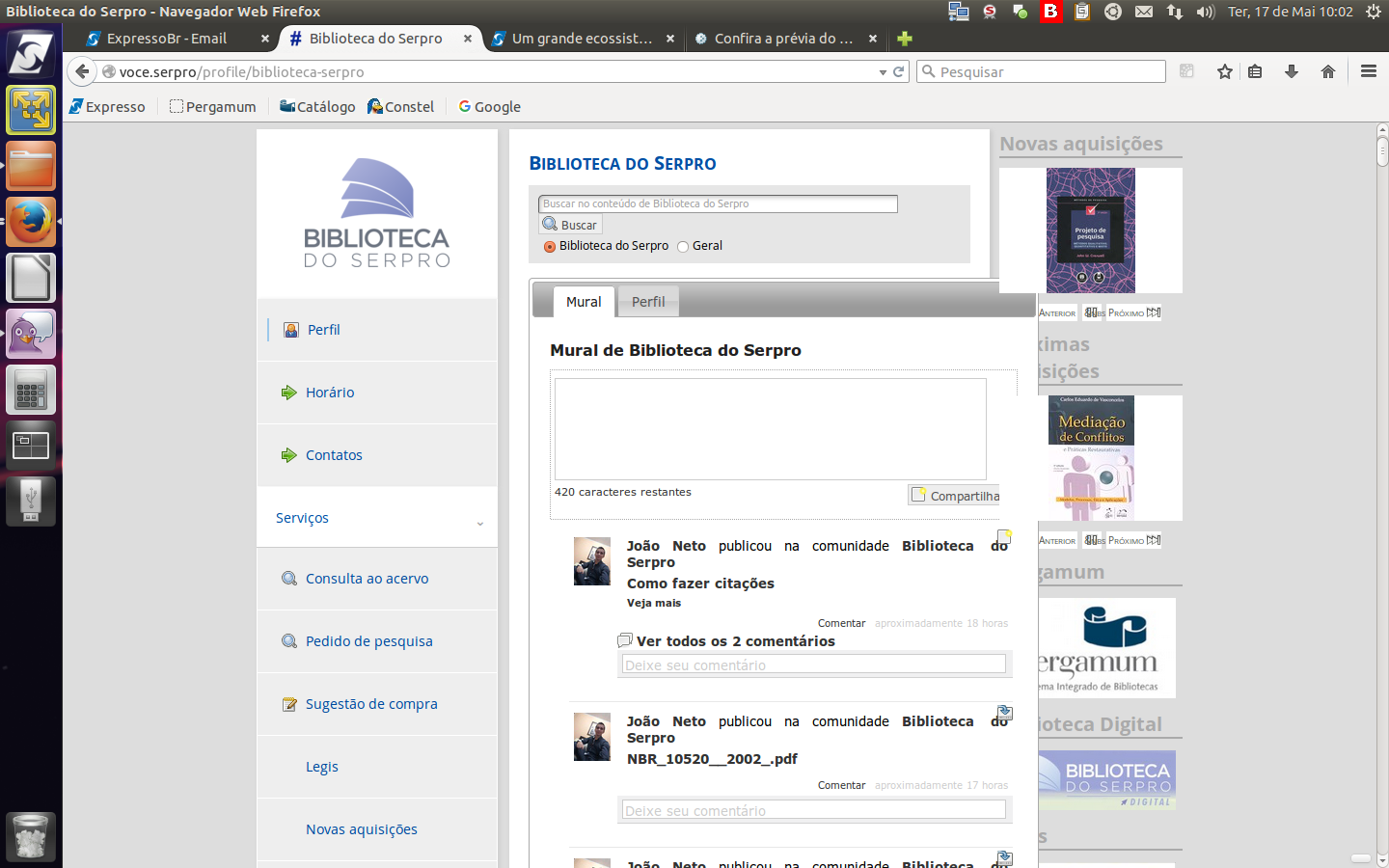The height and width of the screenshot is (868, 1389).
Task: Open the calculator launcher icon
Action: 31,390
